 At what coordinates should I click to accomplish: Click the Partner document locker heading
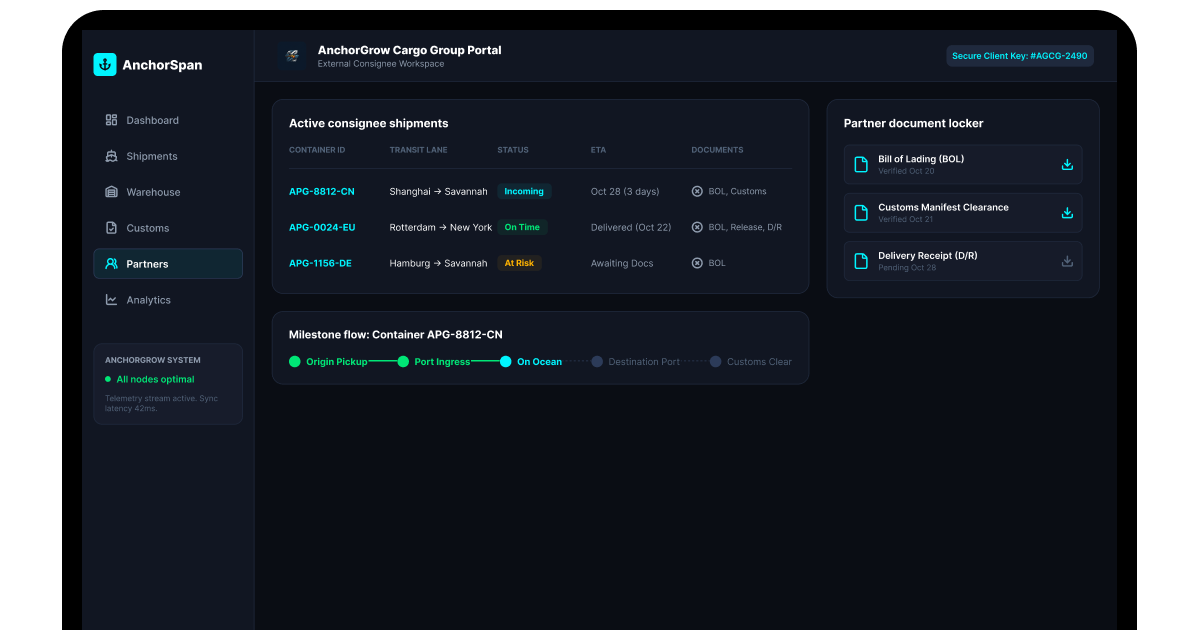[x=914, y=124]
